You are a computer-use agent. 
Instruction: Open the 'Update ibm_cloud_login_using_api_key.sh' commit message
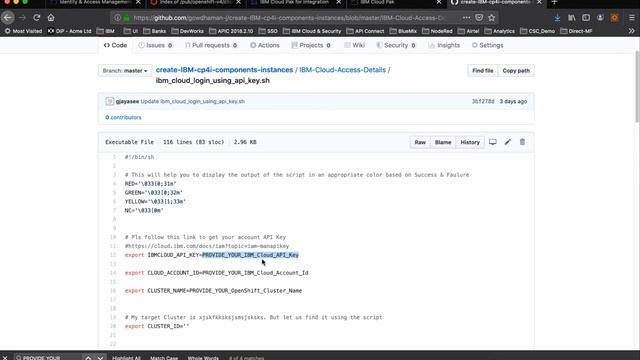193,101
